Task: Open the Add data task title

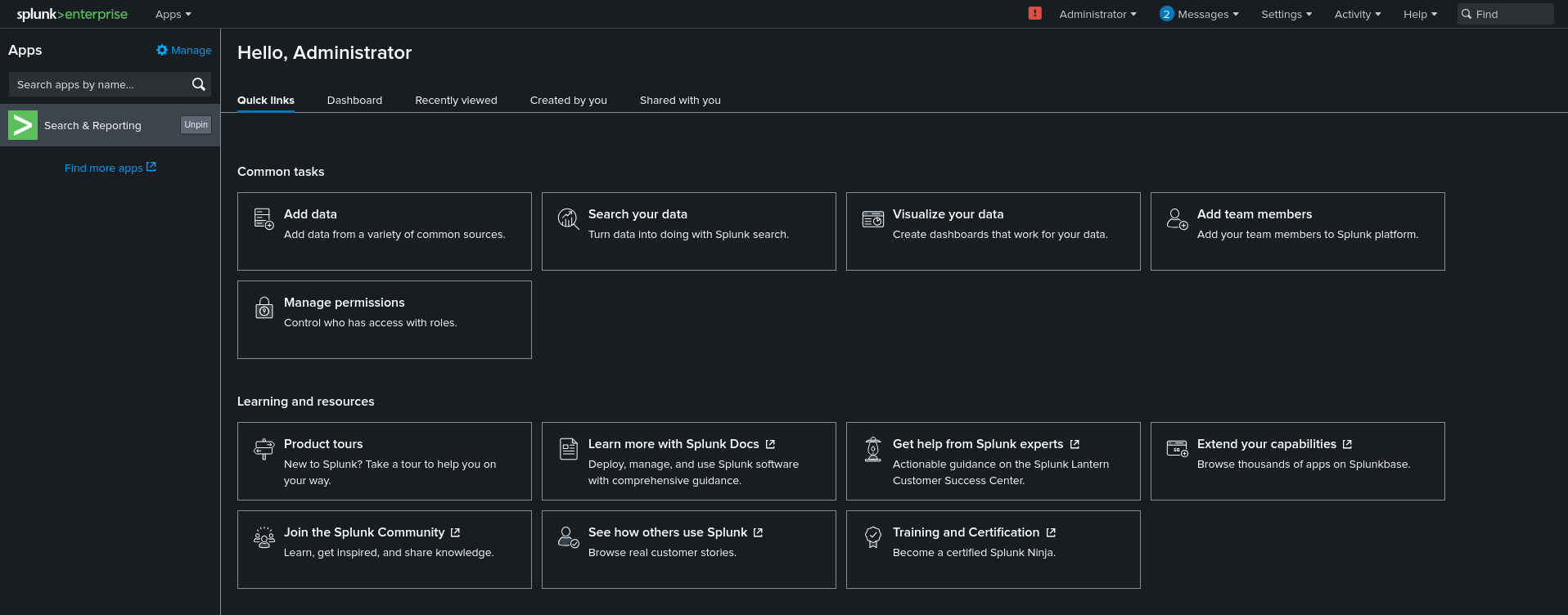Action: pos(310,213)
